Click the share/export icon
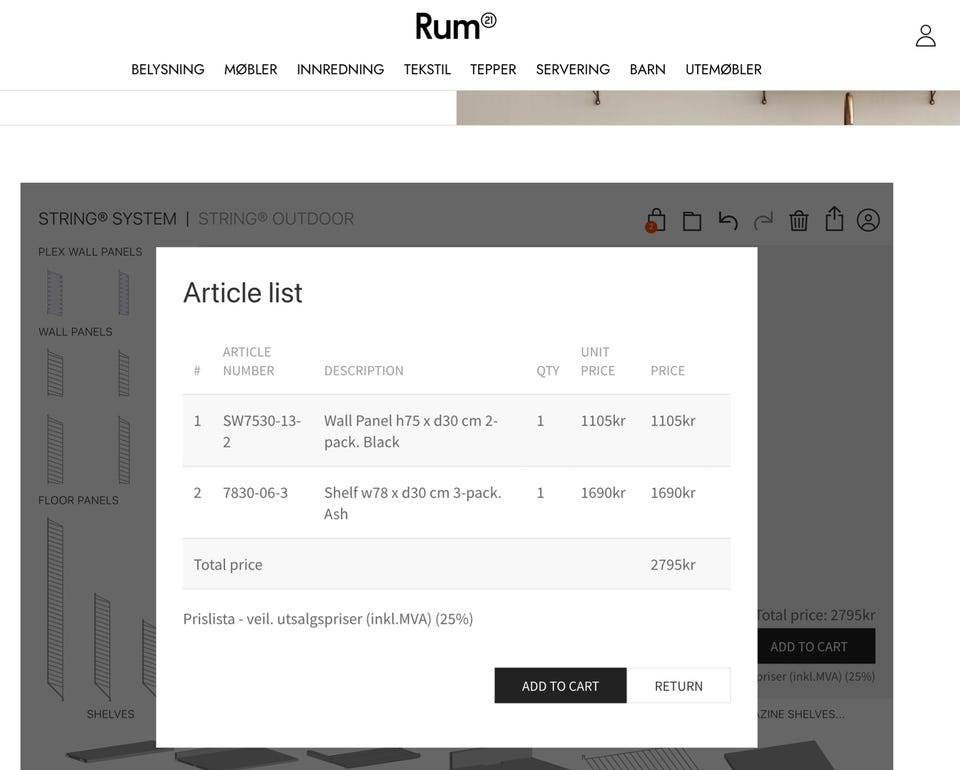This screenshot has width=960, height=770. (x=834, y=219)
